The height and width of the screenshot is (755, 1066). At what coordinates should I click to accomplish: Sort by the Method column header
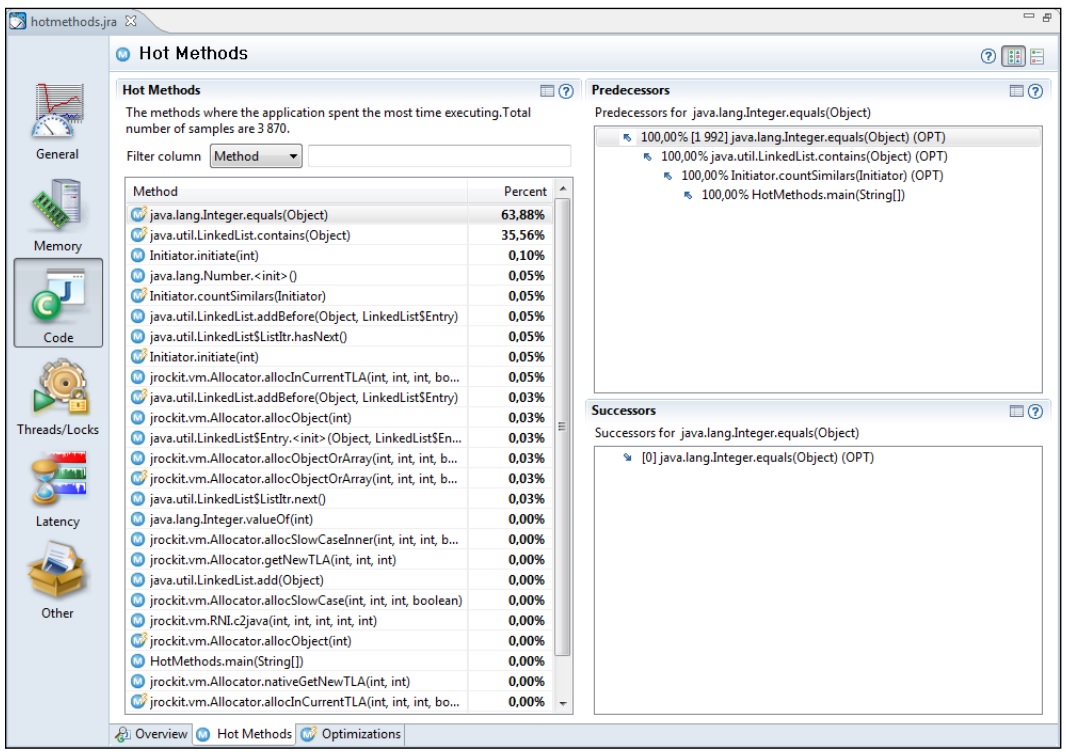point(296,192)
